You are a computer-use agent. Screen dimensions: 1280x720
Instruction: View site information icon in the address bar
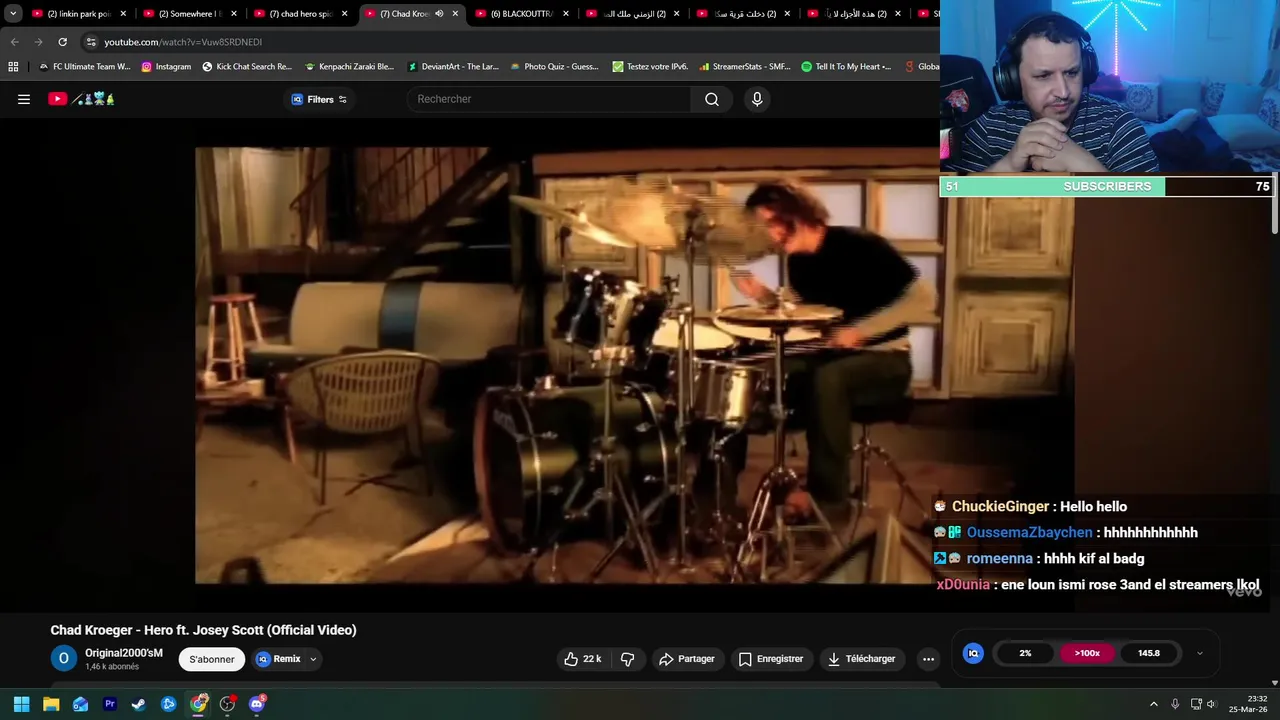pyautogui.click(x=91, y=42)
